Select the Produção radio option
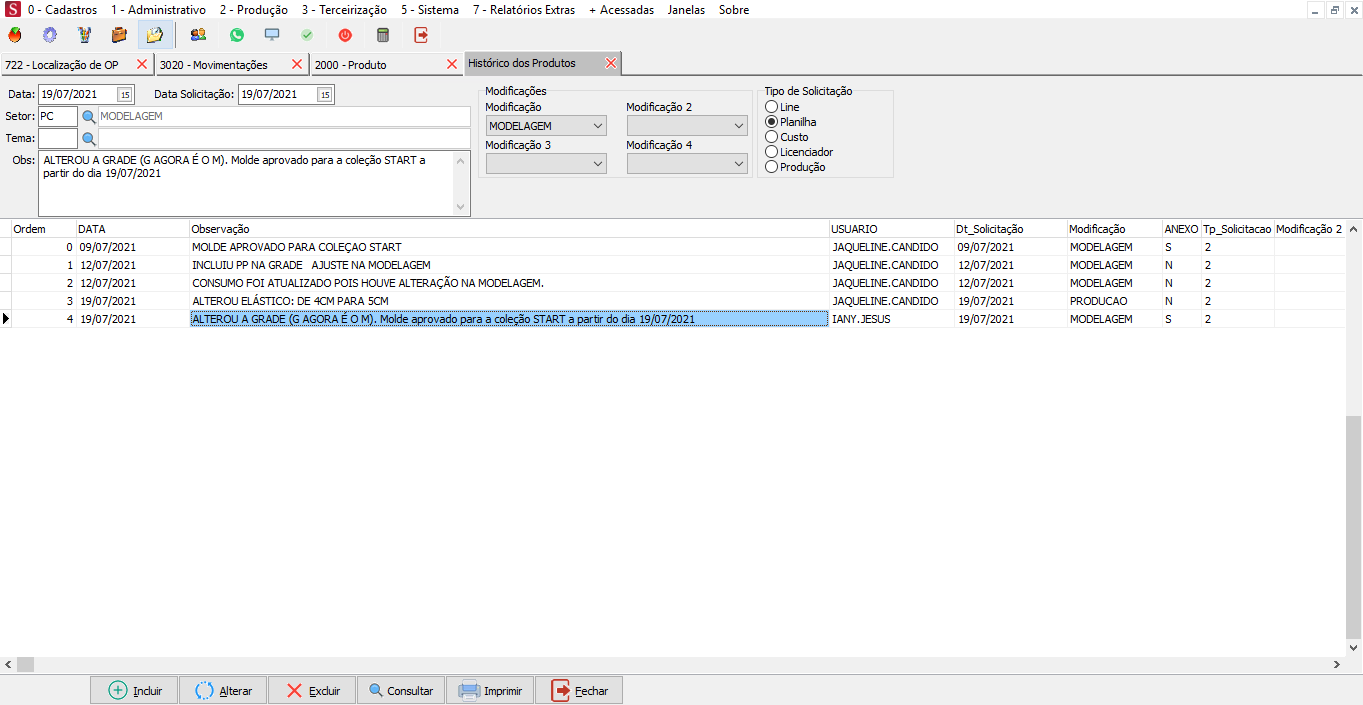The width and height of the screenshot is (1363, 705). click(771, 167)
